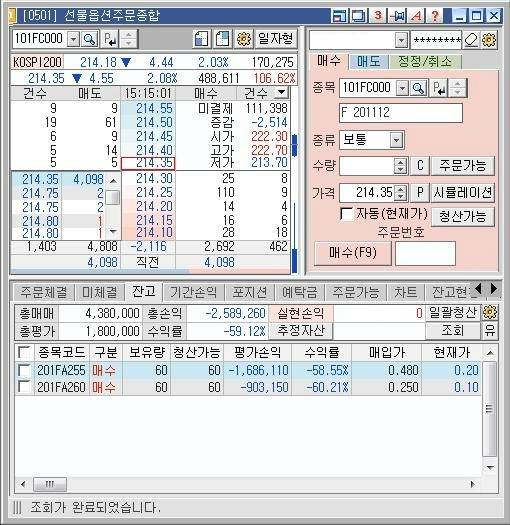The width and height of the screenshot is (510, 525).
Task: Click the app icon in the title bar
Action: [12, 15]
